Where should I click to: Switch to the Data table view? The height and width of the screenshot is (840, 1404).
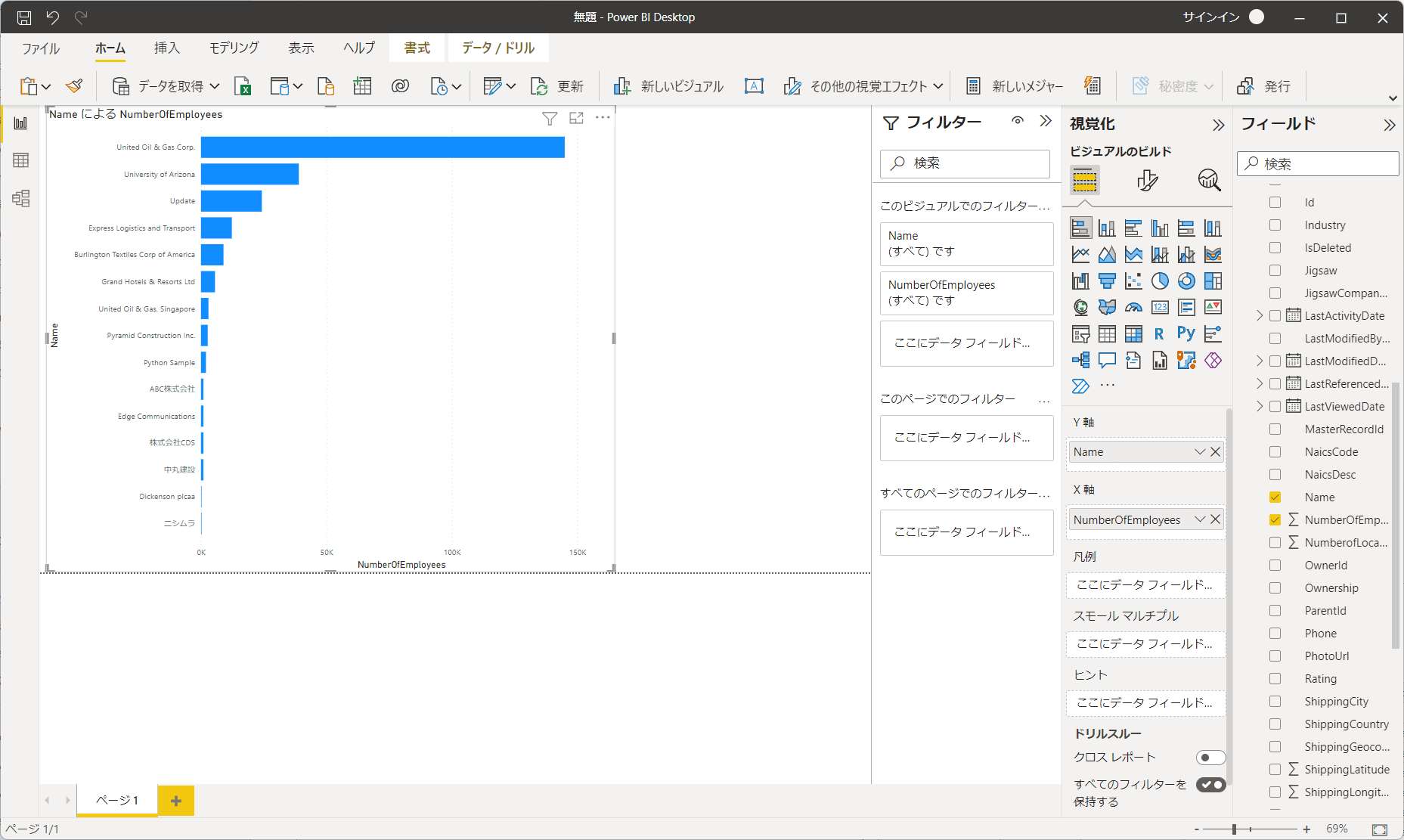(x=20, y=160)
